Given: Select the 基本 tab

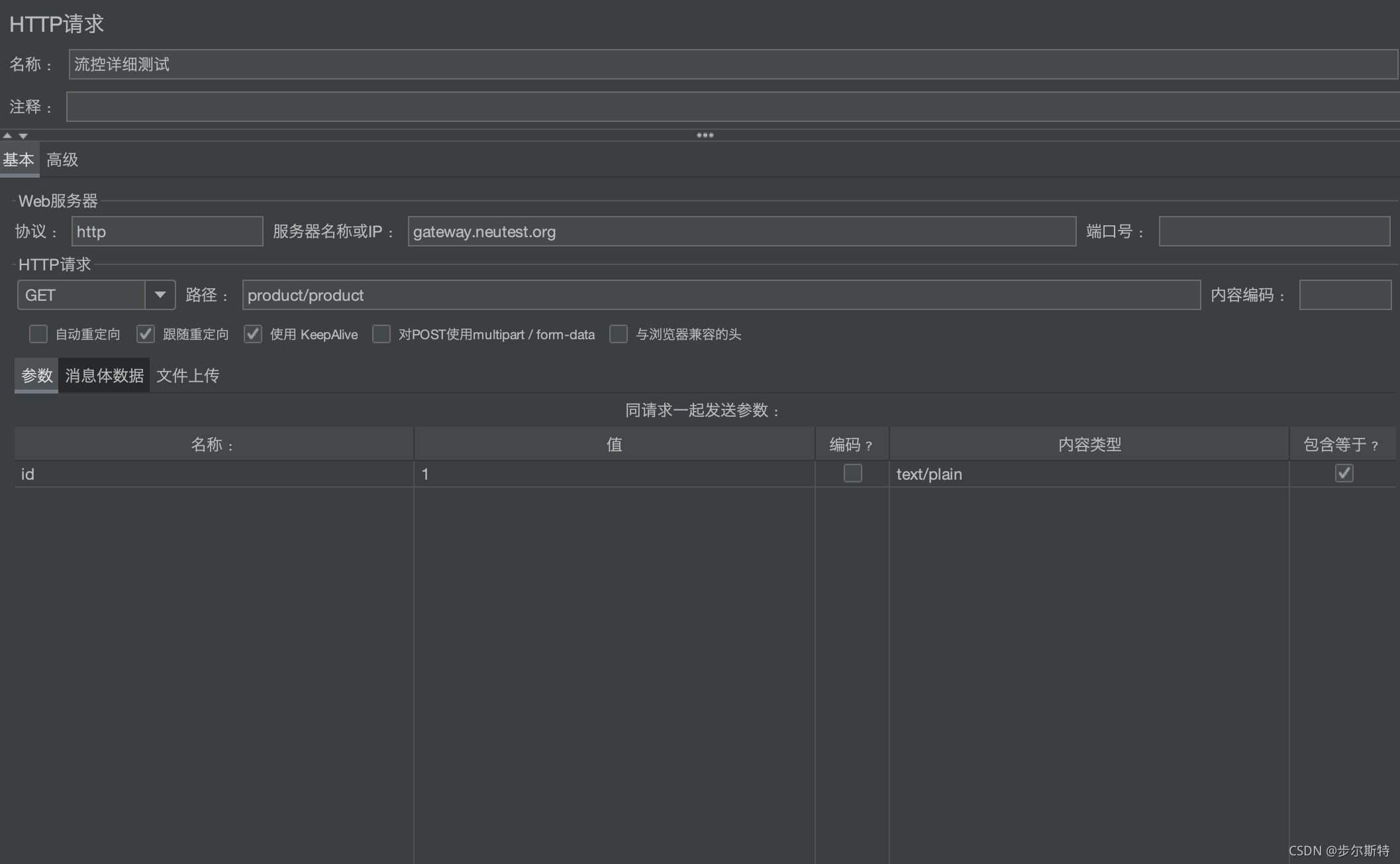Looking at the screenshot, I should pos(19,160).
